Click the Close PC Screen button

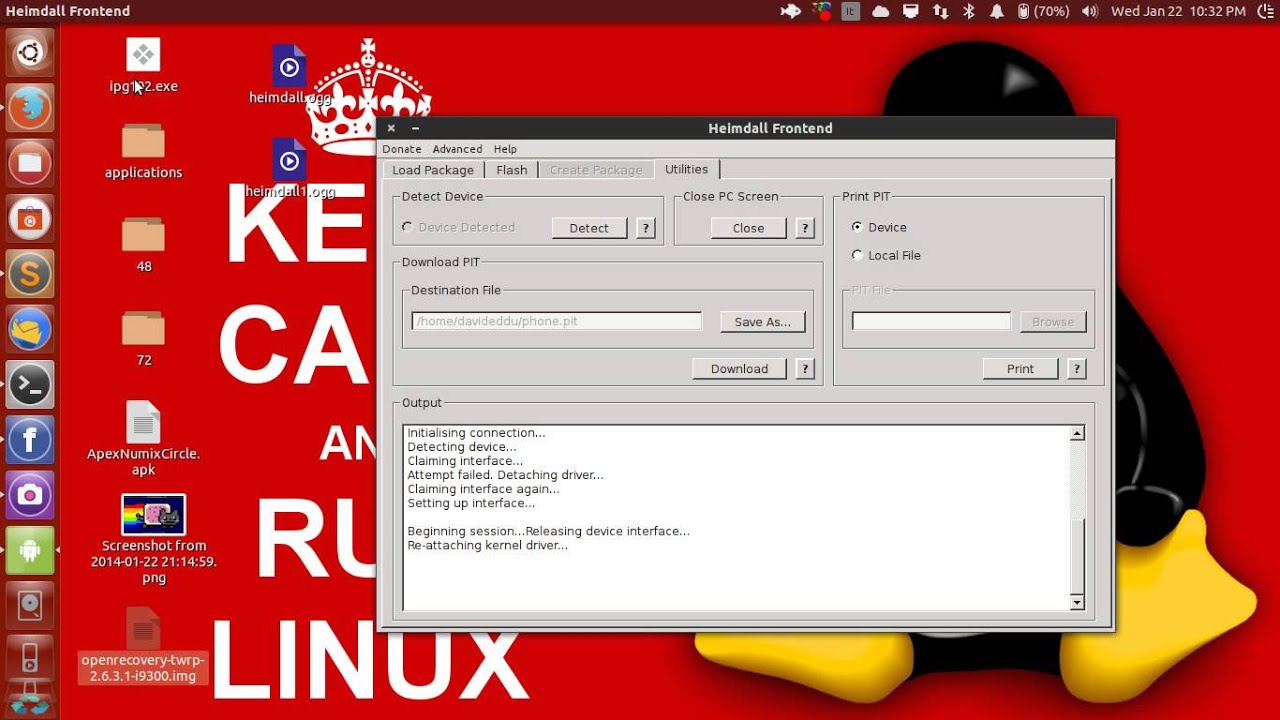[x=748, y=228]
